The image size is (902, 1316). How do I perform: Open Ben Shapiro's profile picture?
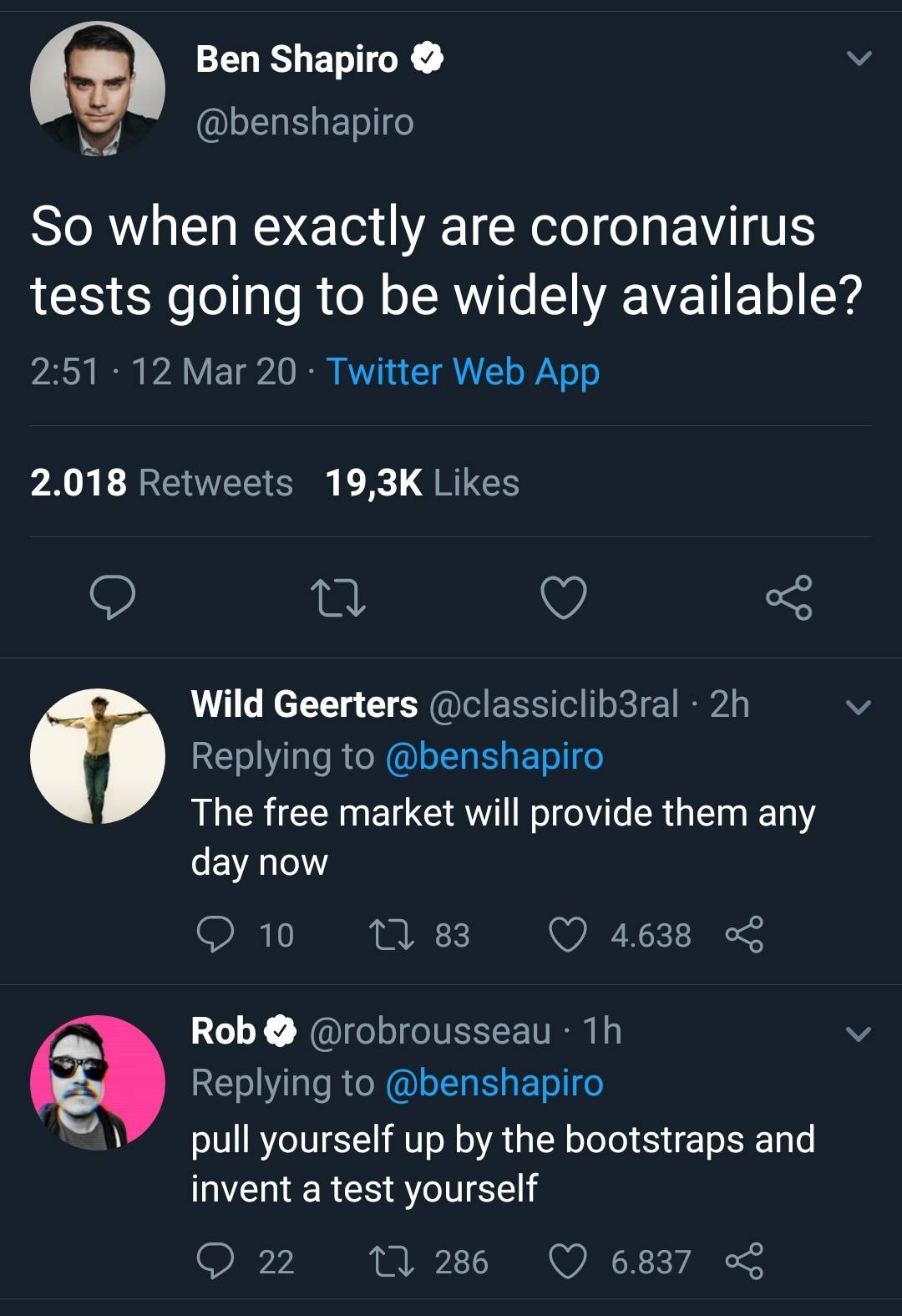[98, 89]
